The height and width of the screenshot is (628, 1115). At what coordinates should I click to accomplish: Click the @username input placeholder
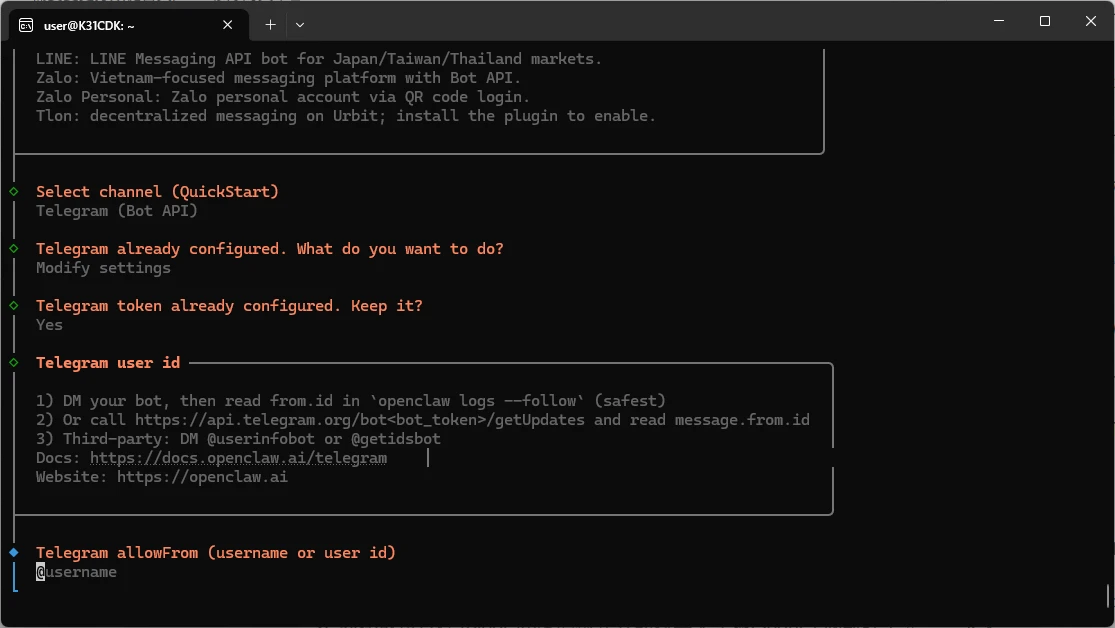77,572
